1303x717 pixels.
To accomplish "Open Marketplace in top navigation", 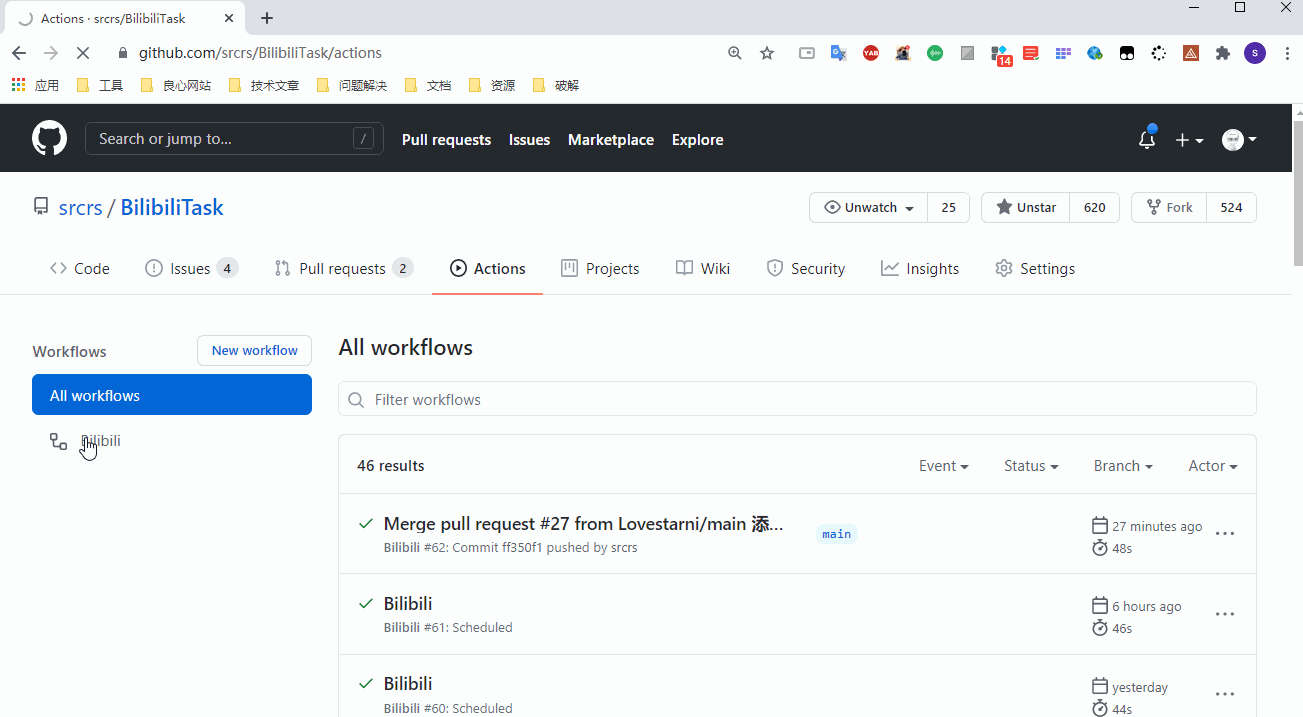I will point(611,140).
